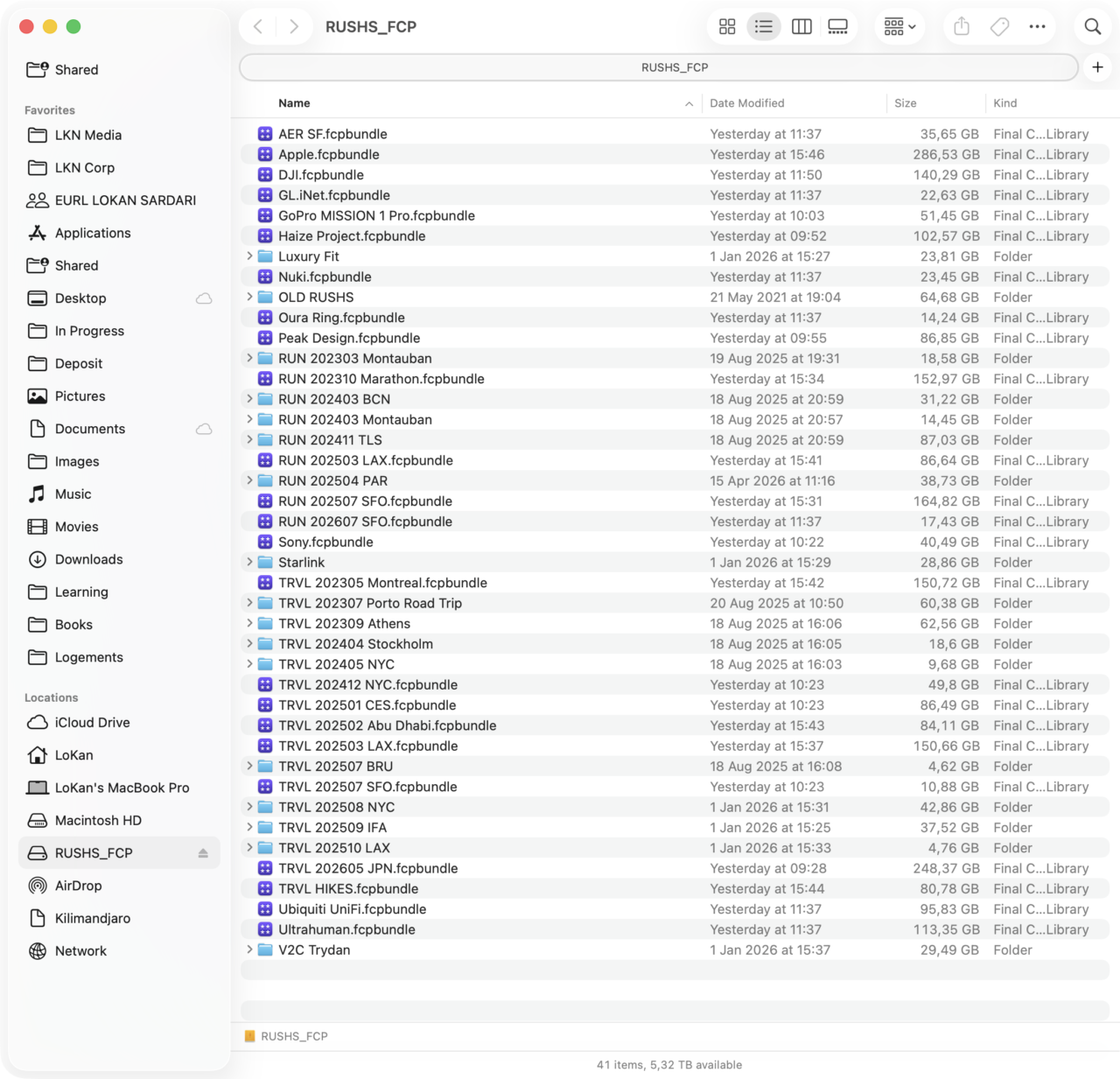Open Desktop in sidebar
Viewport: 1120px width, 1079px height.
pos(118,298)
